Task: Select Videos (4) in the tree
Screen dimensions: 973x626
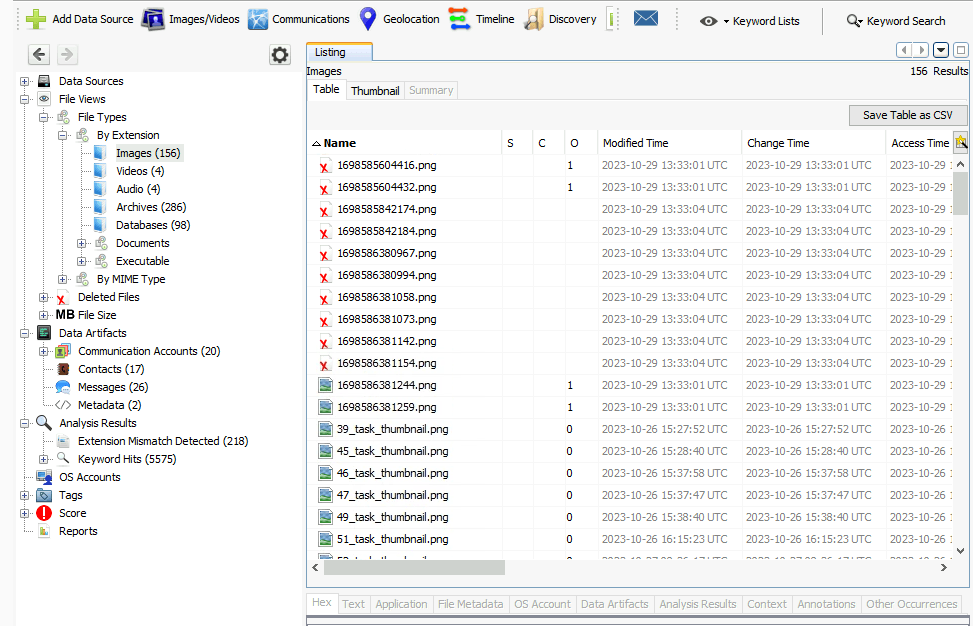Action: [x=140, y=171]
